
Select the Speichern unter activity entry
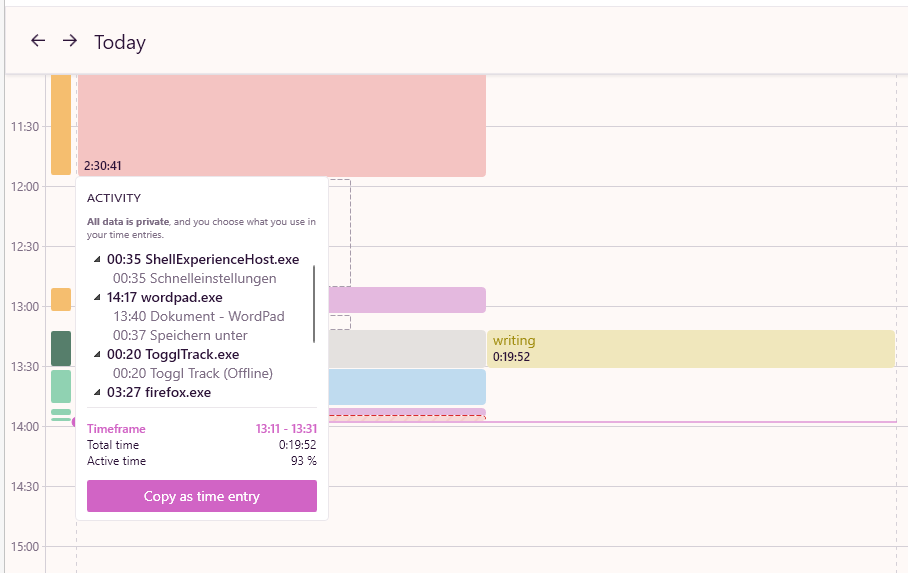pos(180,335)
